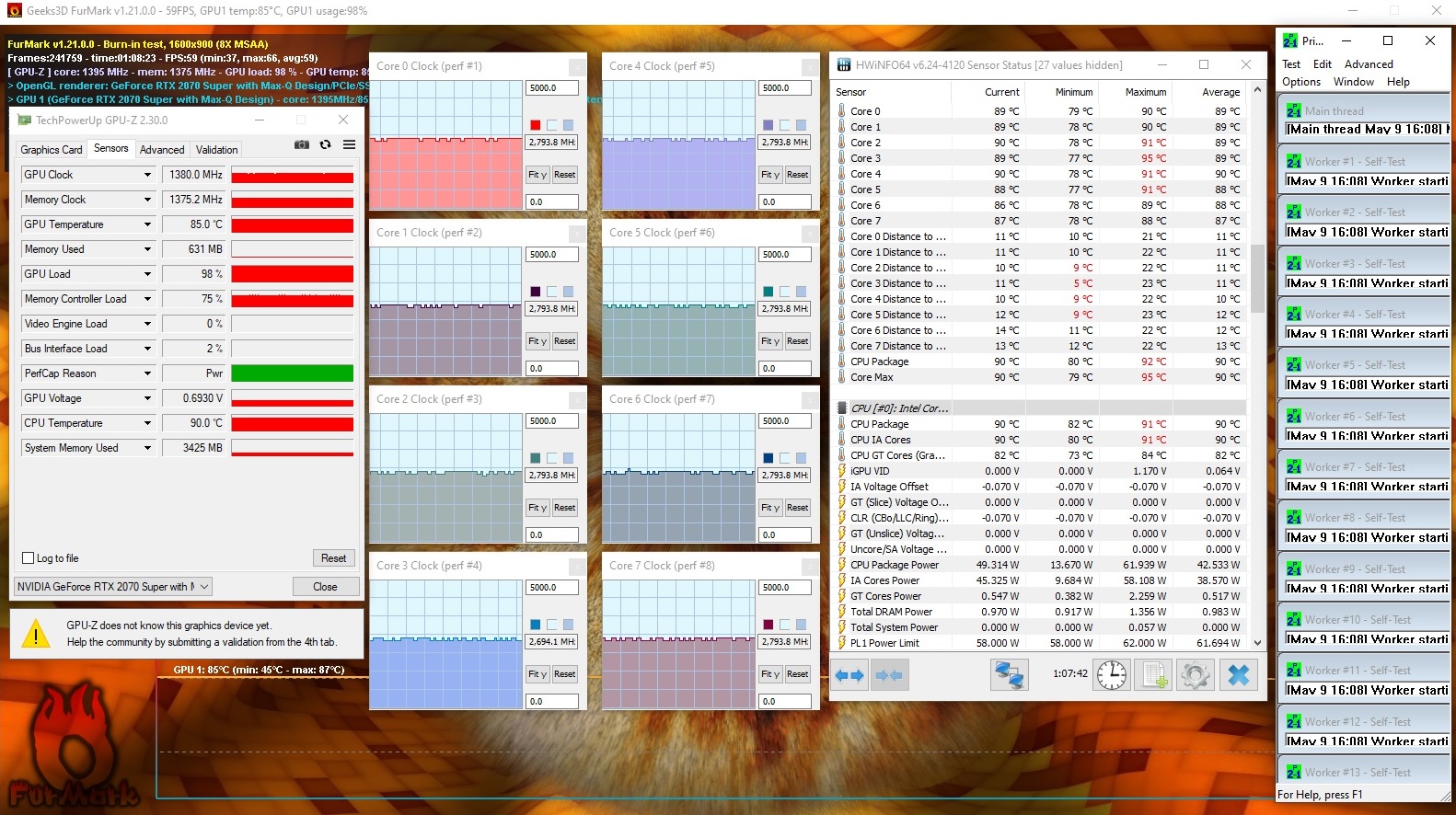Click the HWiNFO expand columns arrows icon
This screenshot has width=1456, height=815.
(x=849, y=675)
